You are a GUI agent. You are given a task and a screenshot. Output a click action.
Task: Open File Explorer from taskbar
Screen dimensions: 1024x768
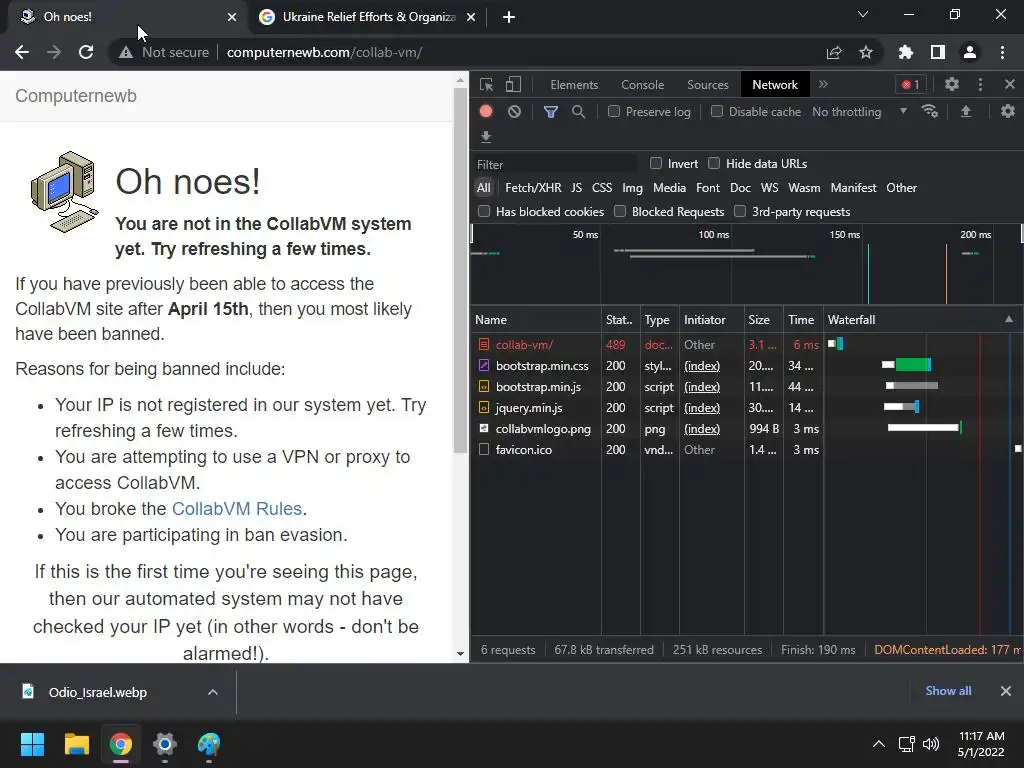pyautogui.click(x=76, y=744)
